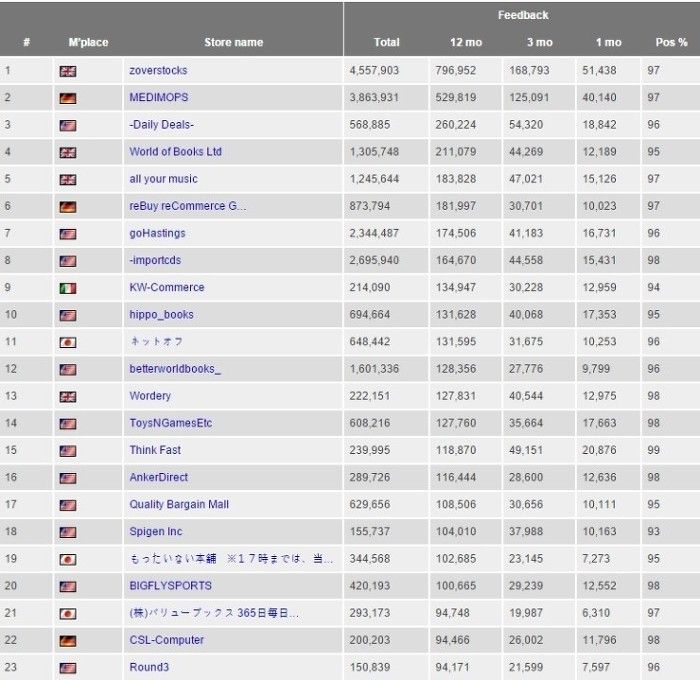This screenshot has height=680, width=700.
Task: Select the 12 mo value 529,819
Action: point(456,97)
